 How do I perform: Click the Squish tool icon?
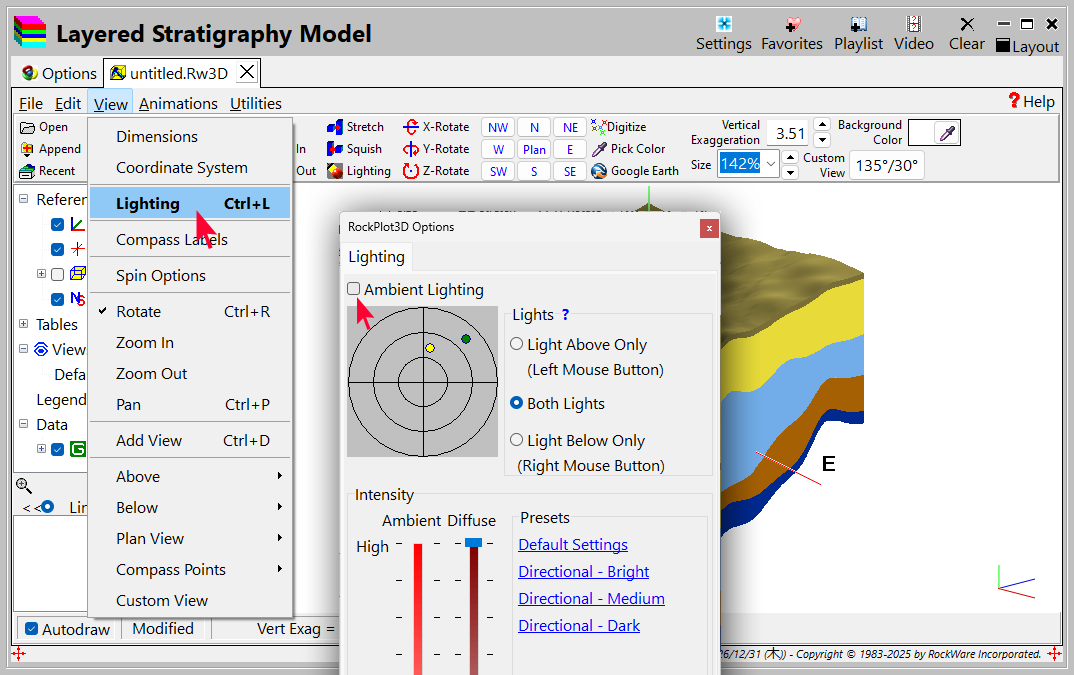point(335,149)
